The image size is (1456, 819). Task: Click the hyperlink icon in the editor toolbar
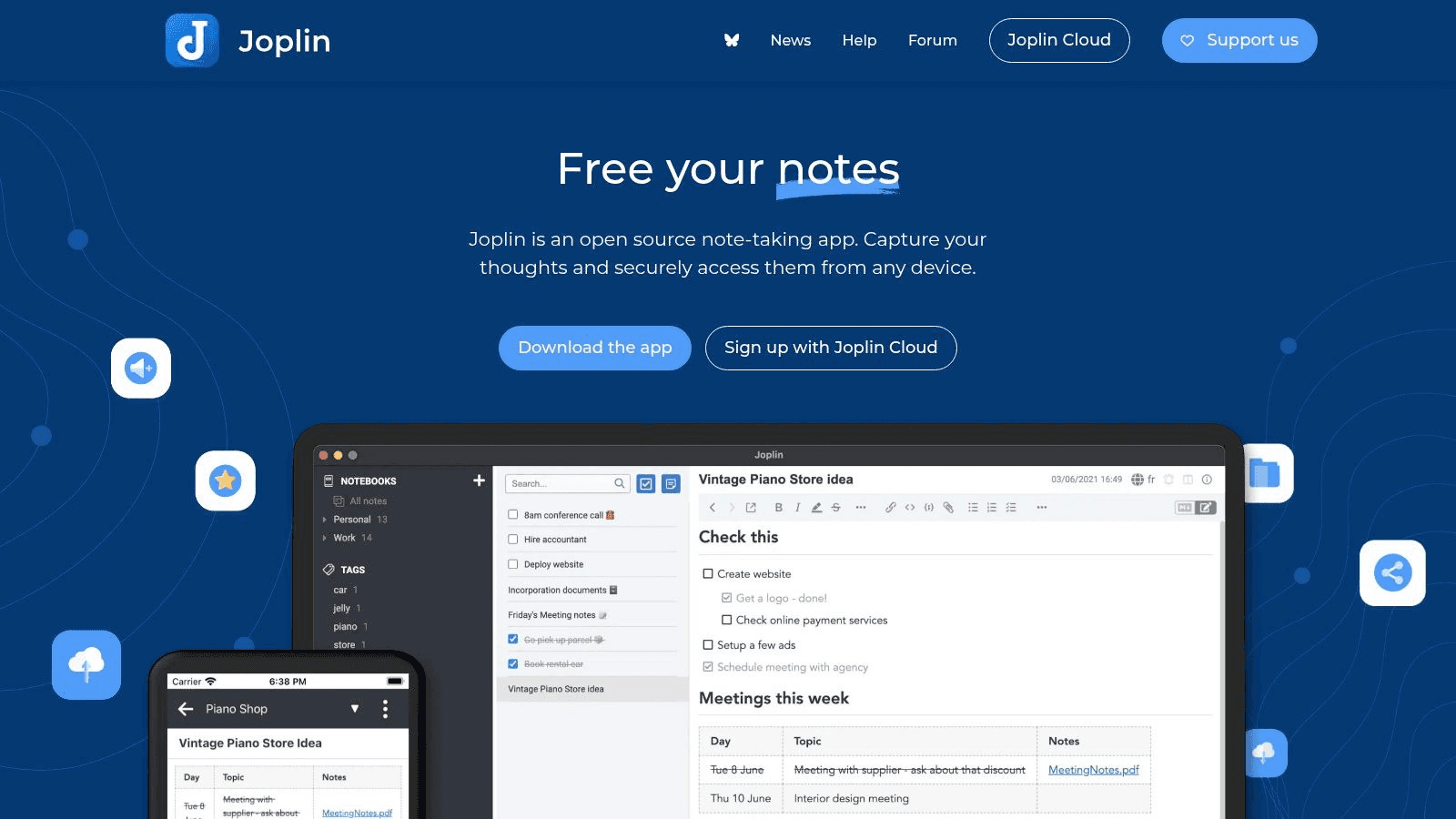(891, 507)
